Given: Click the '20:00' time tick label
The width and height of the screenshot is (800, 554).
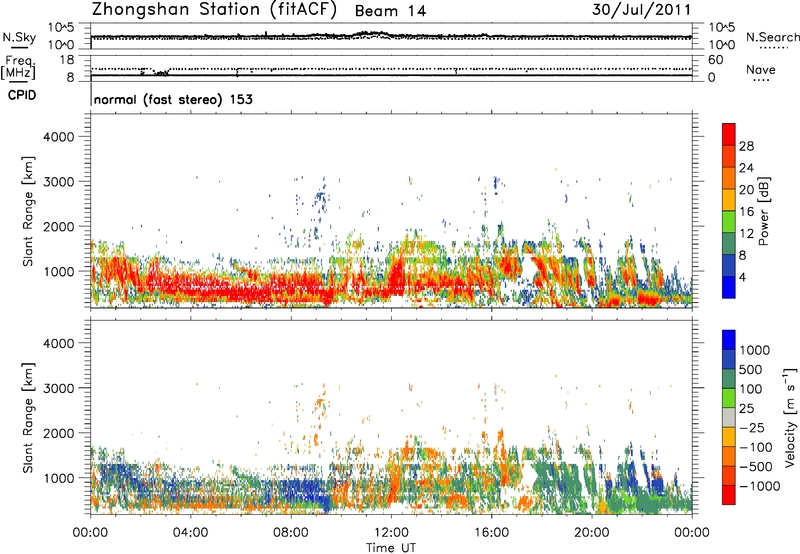Looking at the screenshot, I should click(591, 533).
